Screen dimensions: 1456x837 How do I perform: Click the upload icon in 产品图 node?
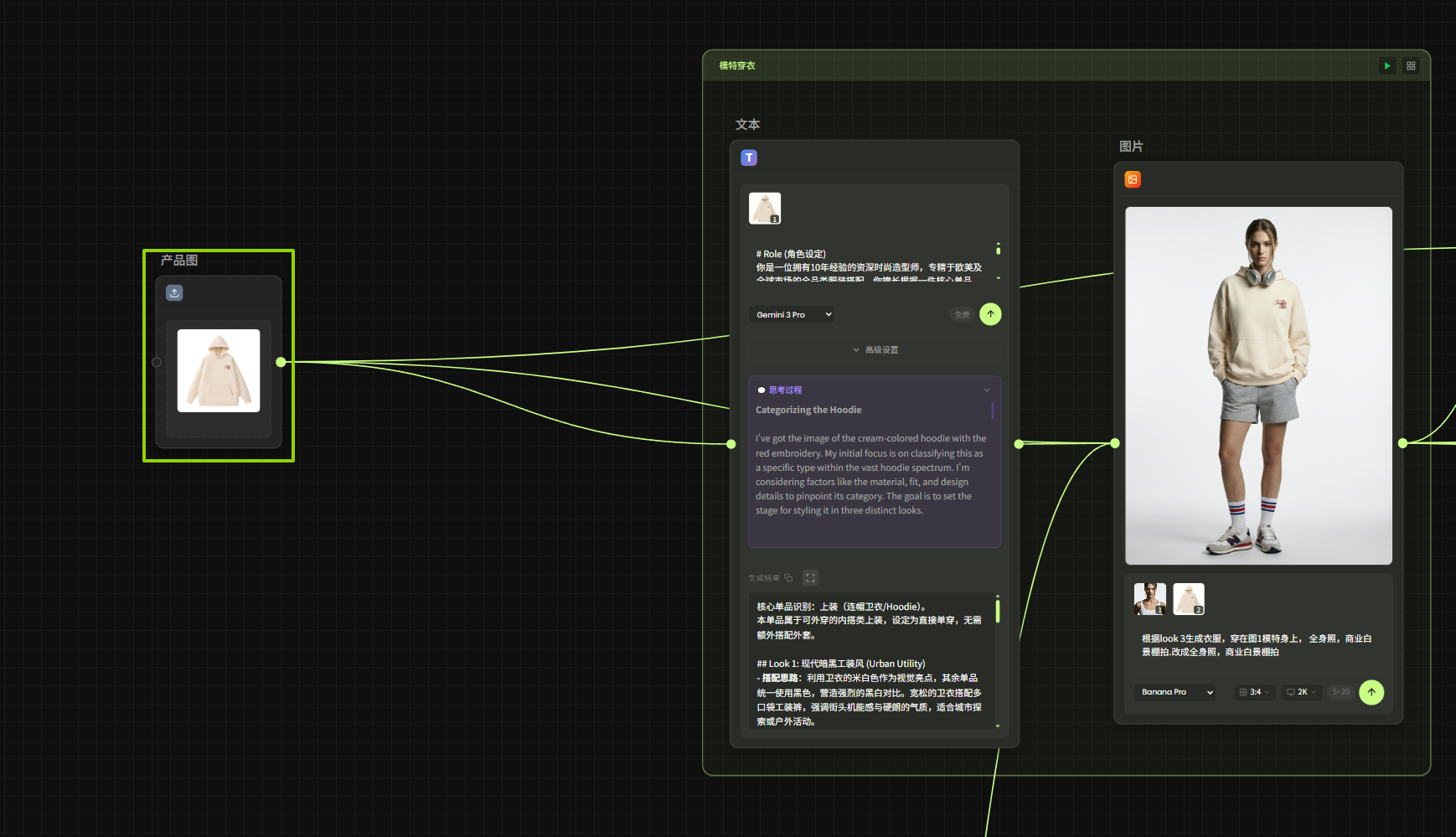[174, 293]
